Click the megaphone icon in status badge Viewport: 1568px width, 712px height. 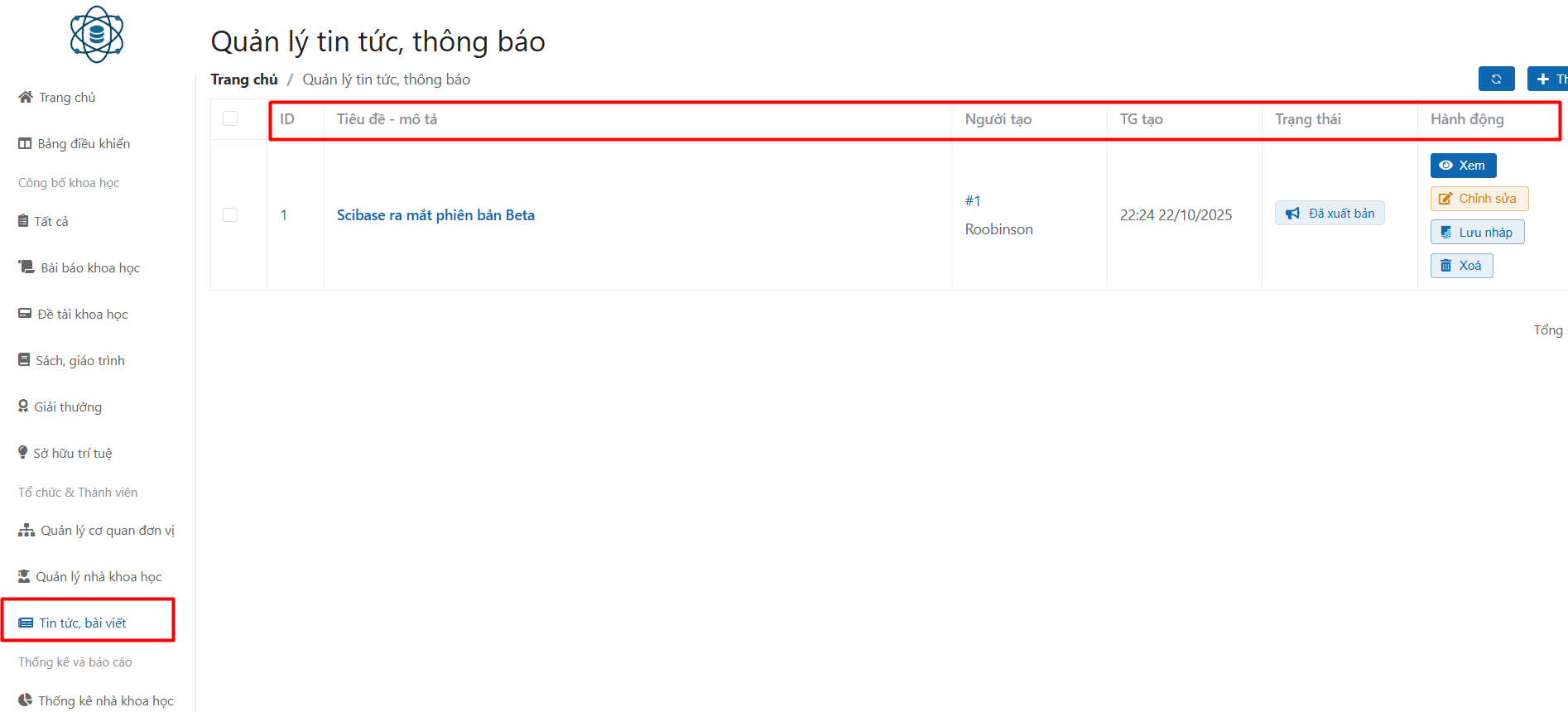1292,214
